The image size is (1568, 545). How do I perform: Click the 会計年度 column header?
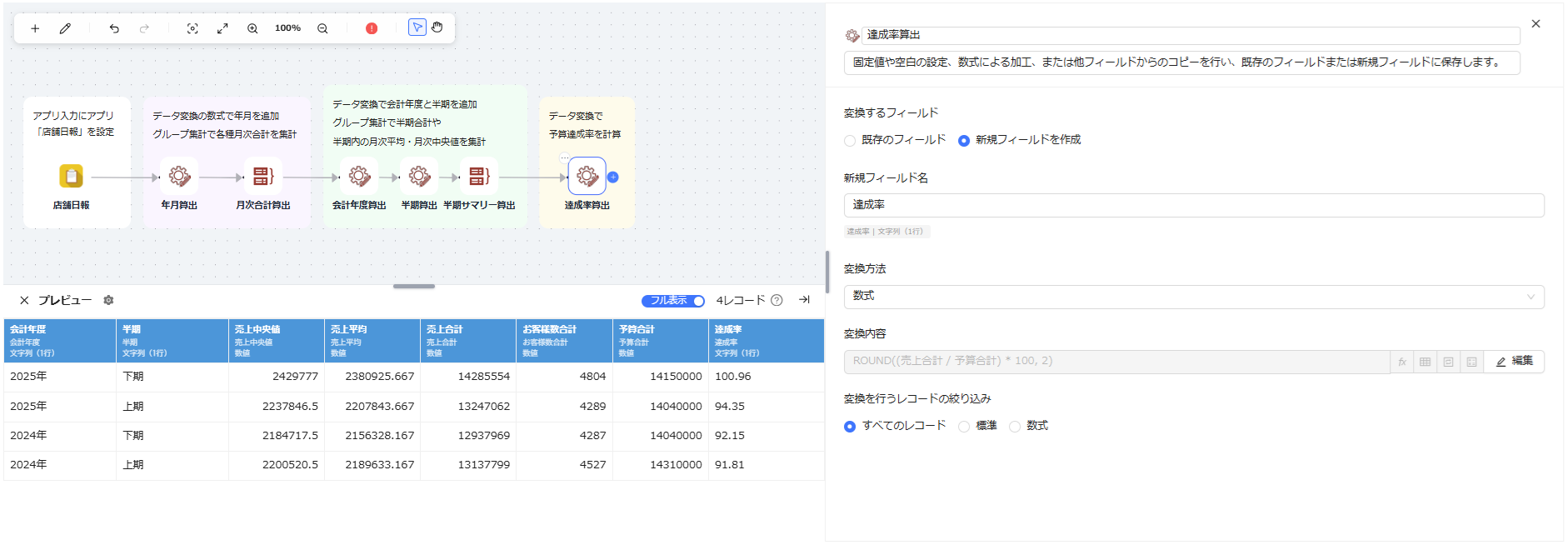[x=60, y=341]
